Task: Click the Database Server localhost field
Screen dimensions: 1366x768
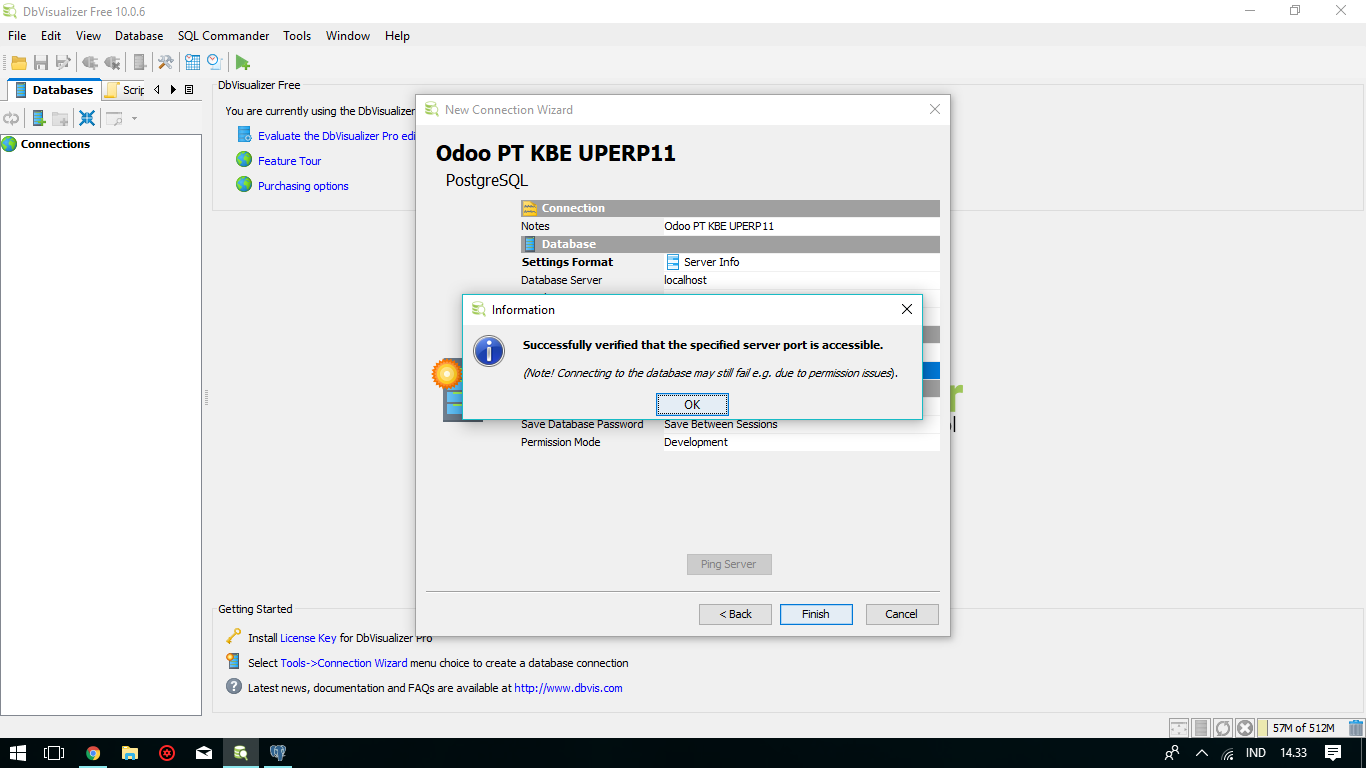Action: coord(801,280)
